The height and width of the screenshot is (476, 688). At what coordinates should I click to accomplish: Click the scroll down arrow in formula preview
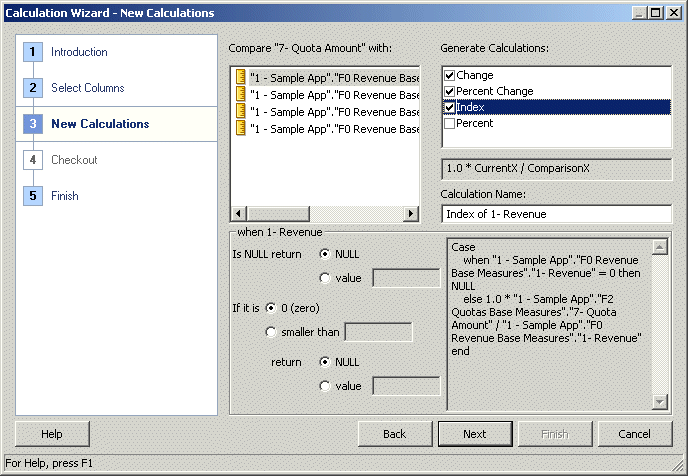click(x=660, y=401)
